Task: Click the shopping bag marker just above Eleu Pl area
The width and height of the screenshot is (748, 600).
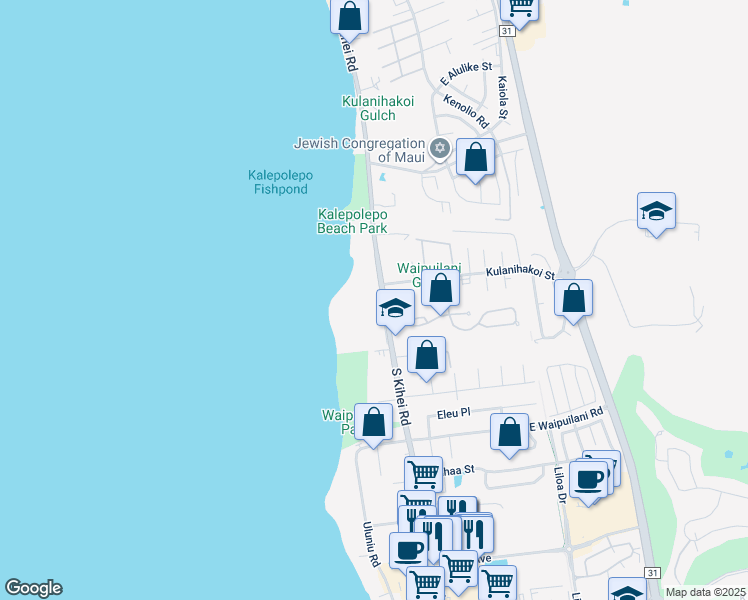Action: click(426, 356)
